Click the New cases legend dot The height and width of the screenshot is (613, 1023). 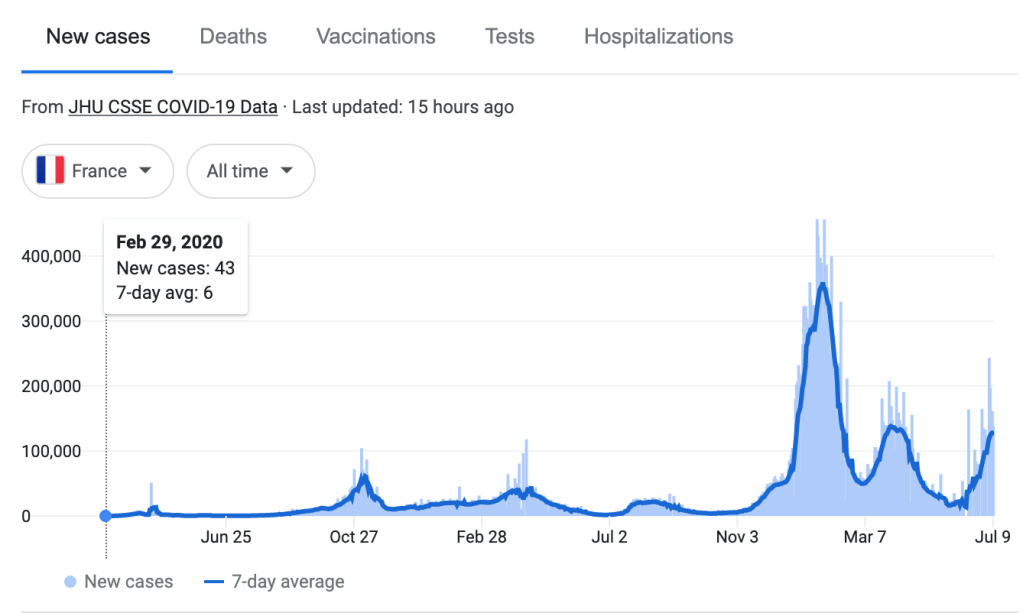click(70, 582)
